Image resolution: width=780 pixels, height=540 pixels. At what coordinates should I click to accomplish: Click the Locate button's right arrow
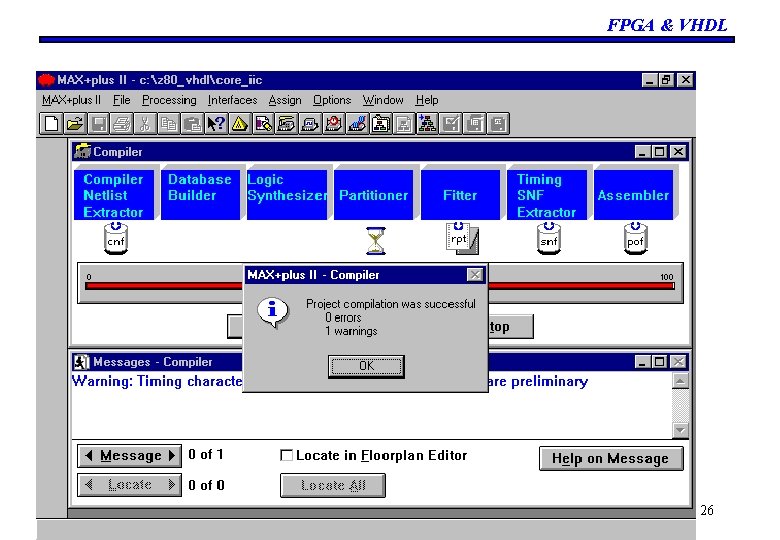pos(172,484)
